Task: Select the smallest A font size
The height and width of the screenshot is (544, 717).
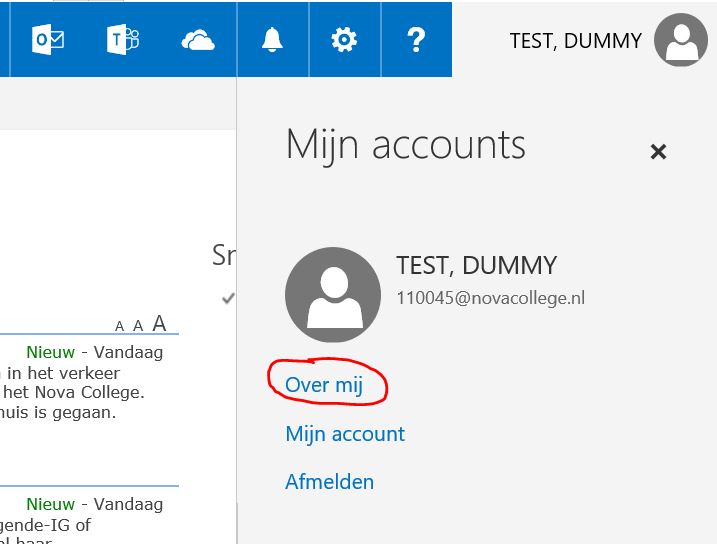Action: (x=120, y=326)
